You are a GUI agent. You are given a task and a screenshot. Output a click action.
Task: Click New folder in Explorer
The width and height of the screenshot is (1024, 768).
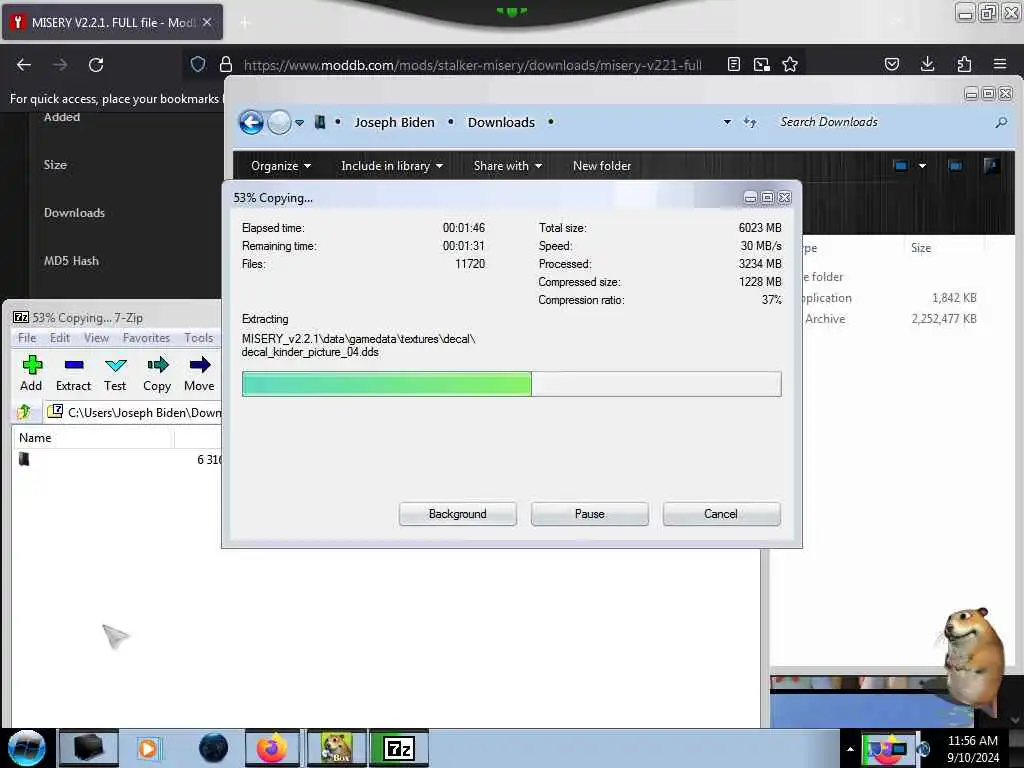click(x=602, y=166)
